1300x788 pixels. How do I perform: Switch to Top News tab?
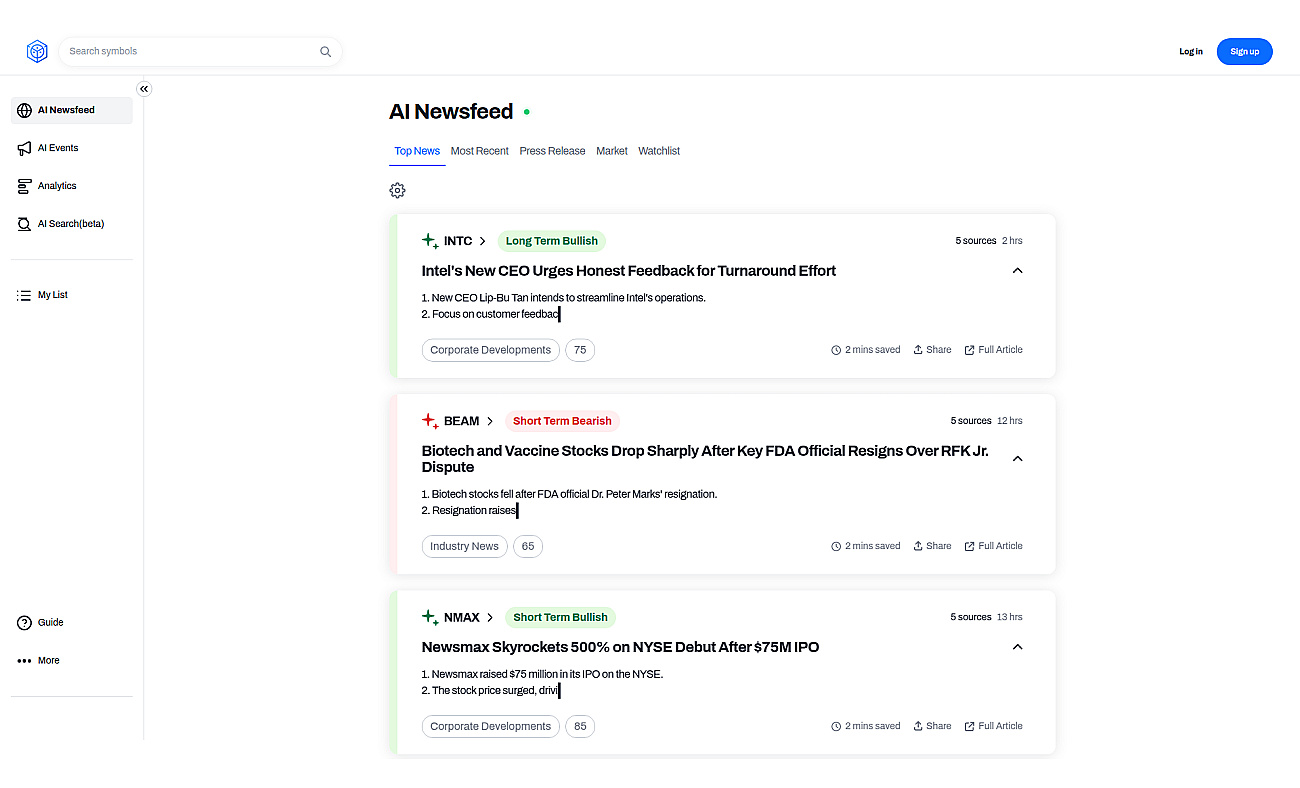tap(417, 151)
